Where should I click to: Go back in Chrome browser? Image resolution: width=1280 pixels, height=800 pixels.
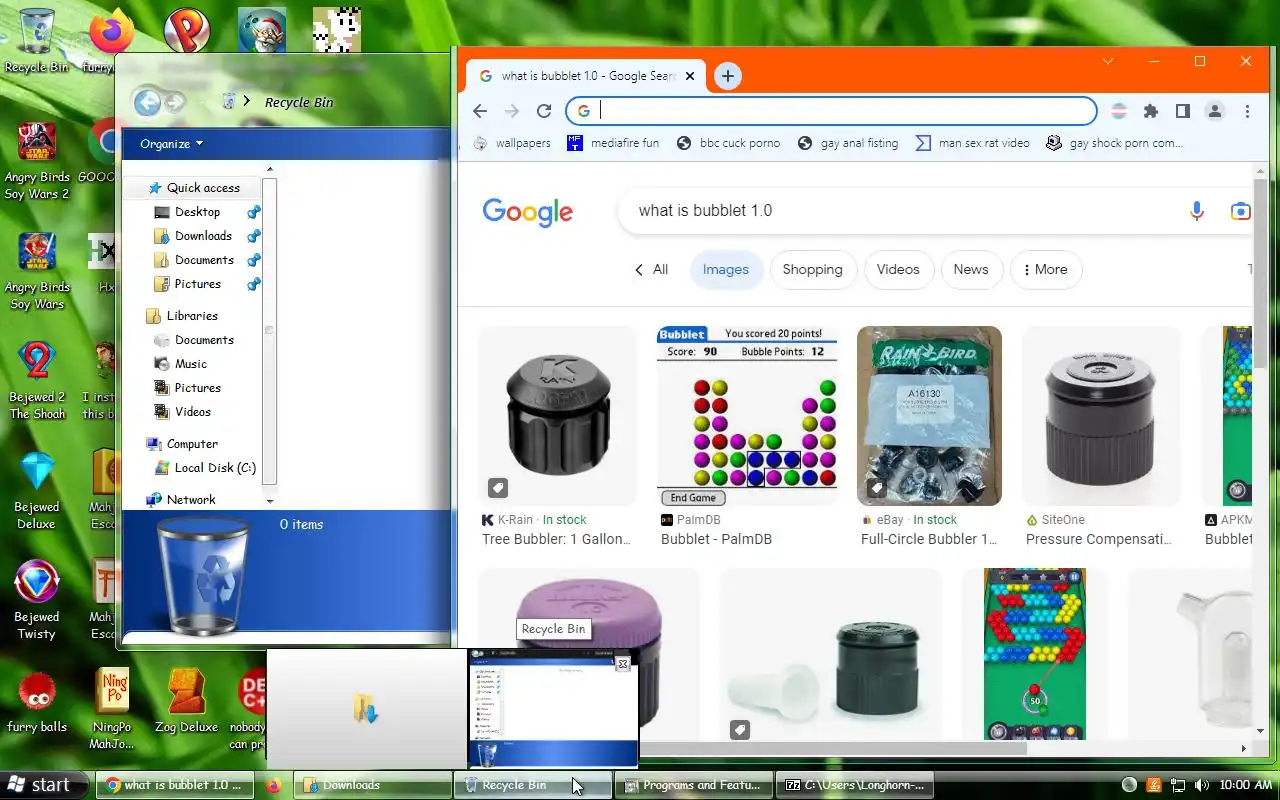coord(480,111)
